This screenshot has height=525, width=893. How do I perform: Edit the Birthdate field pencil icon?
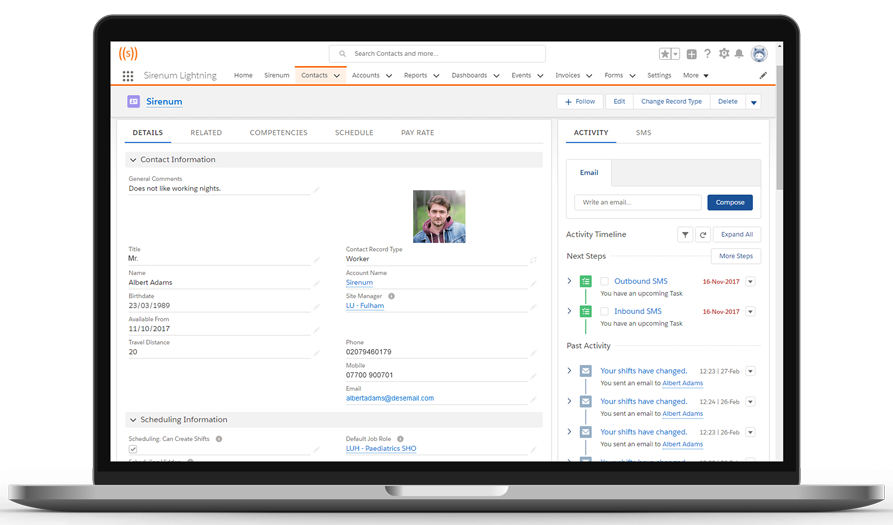(317, 307)
